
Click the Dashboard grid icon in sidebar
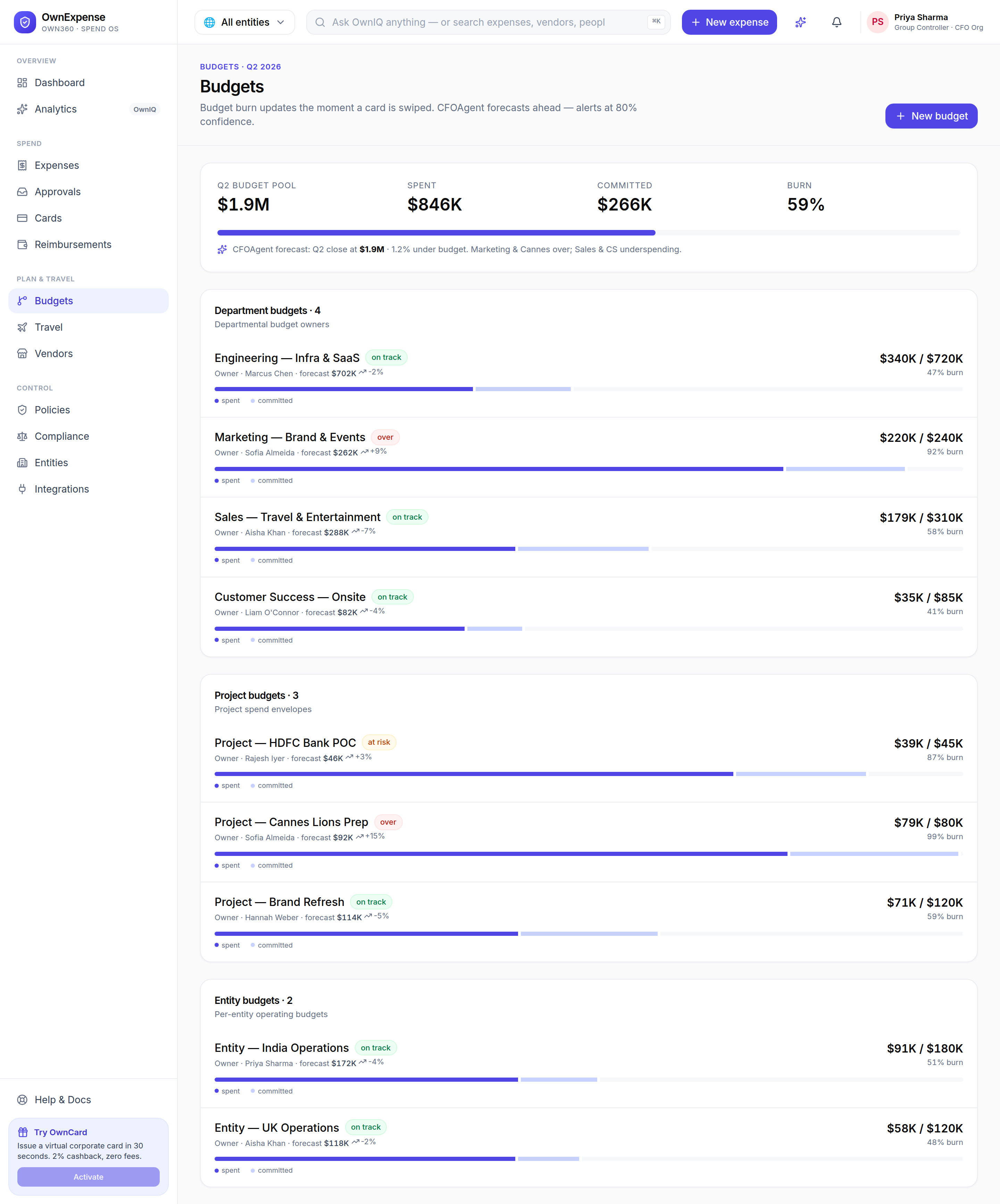pyautogui.click(x=22, y=83)
